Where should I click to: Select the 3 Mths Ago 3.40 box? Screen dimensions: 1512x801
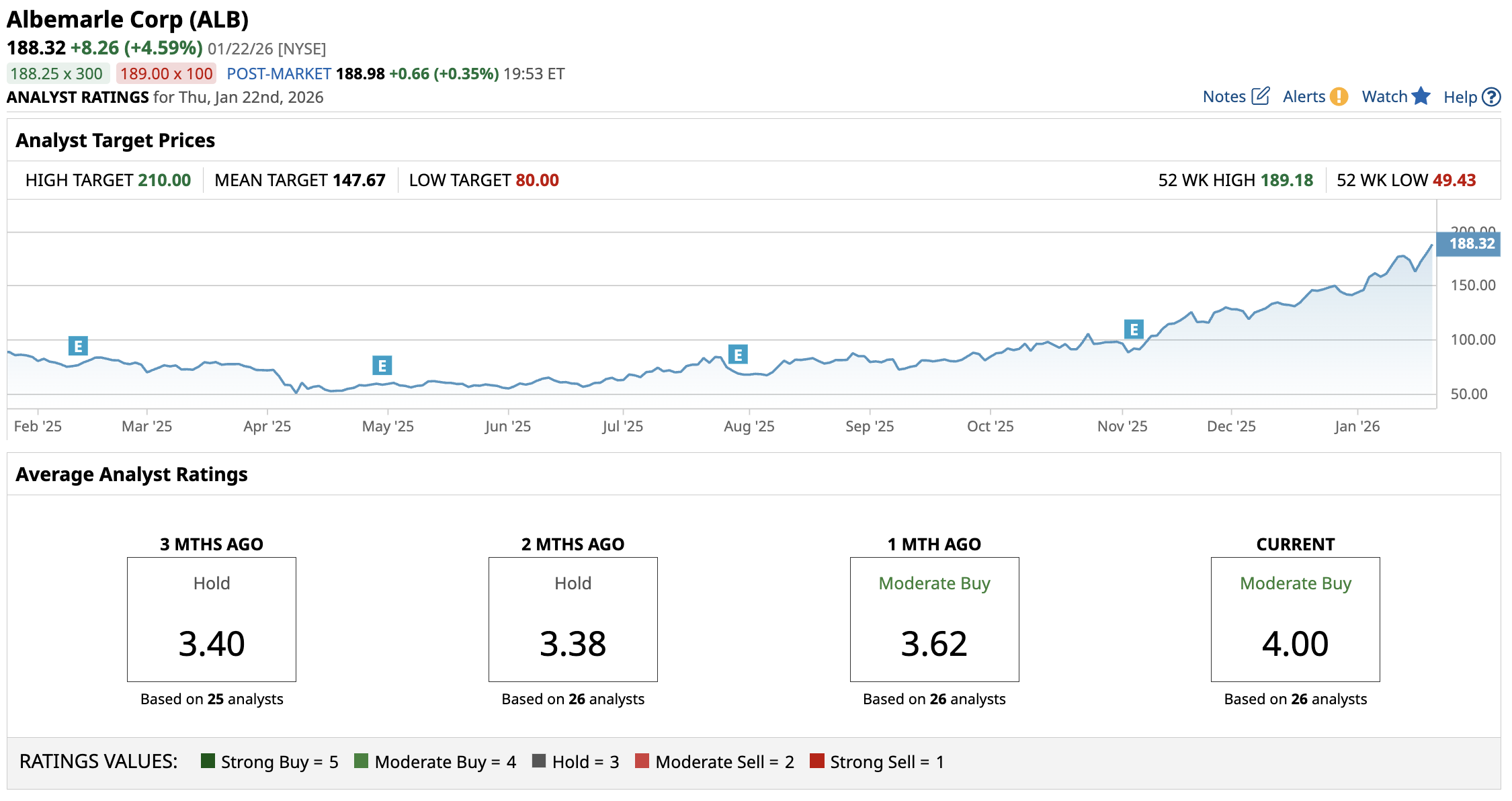click(212, 619)
